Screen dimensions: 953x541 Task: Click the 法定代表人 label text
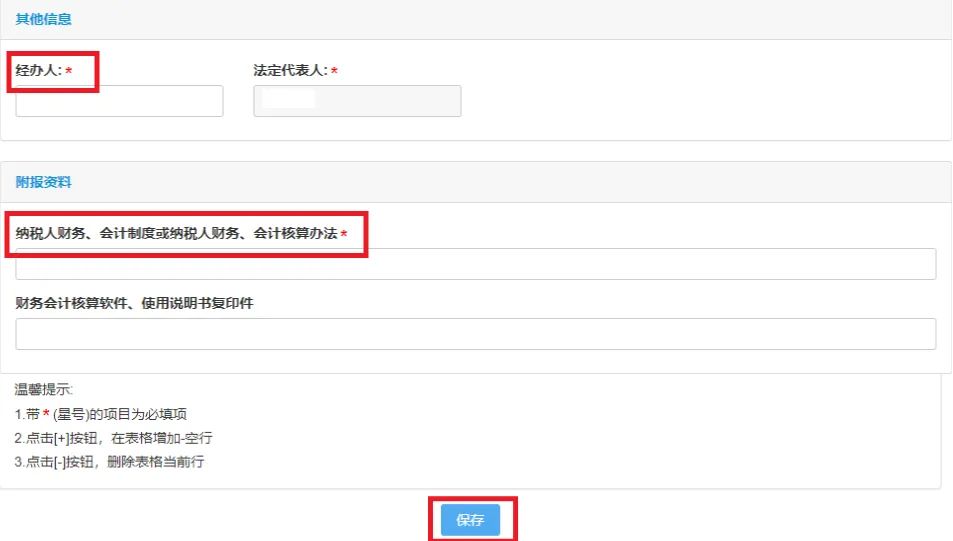pos(291,71)
